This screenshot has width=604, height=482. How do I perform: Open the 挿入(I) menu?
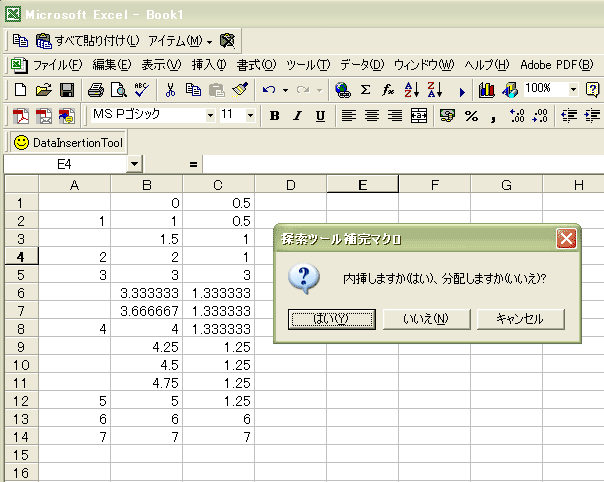point(208,65)
